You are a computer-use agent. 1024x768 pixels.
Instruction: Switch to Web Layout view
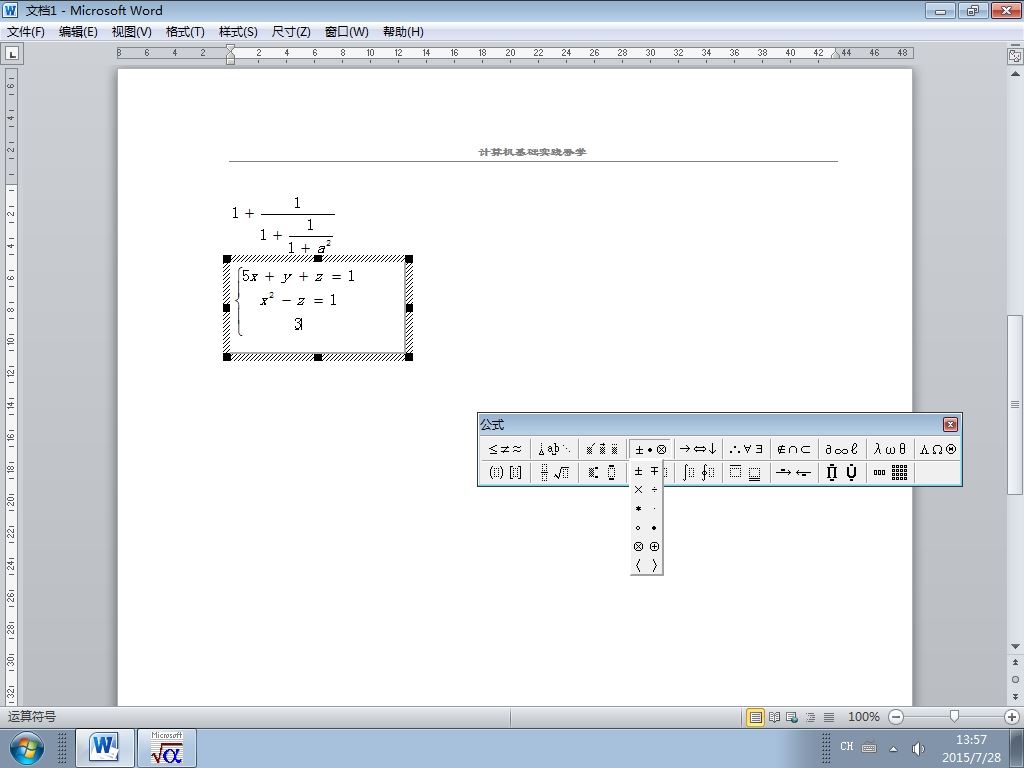pos(792,717)
